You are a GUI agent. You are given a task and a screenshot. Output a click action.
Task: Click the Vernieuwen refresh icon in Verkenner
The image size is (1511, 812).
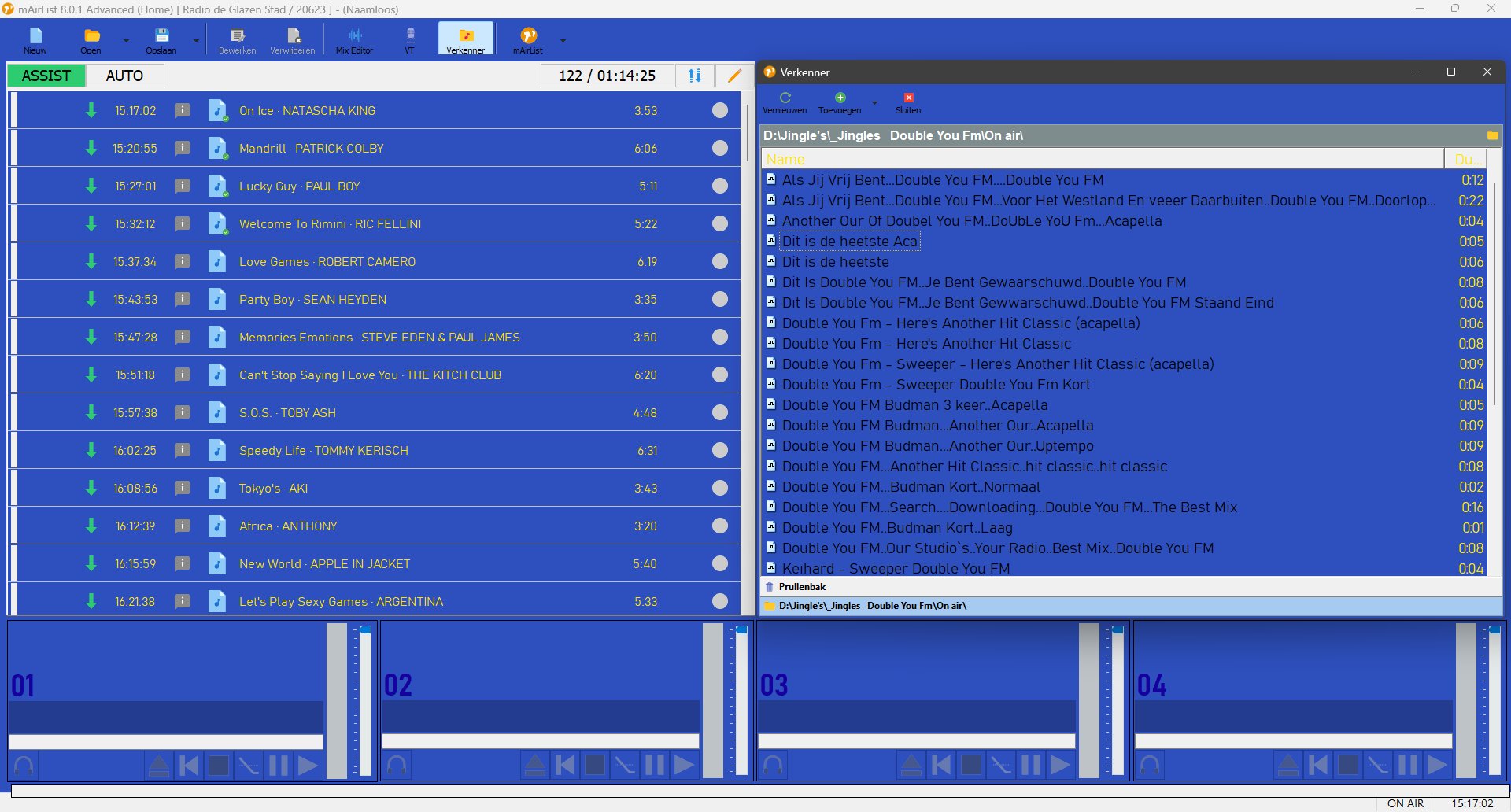(x=785, y=98)
